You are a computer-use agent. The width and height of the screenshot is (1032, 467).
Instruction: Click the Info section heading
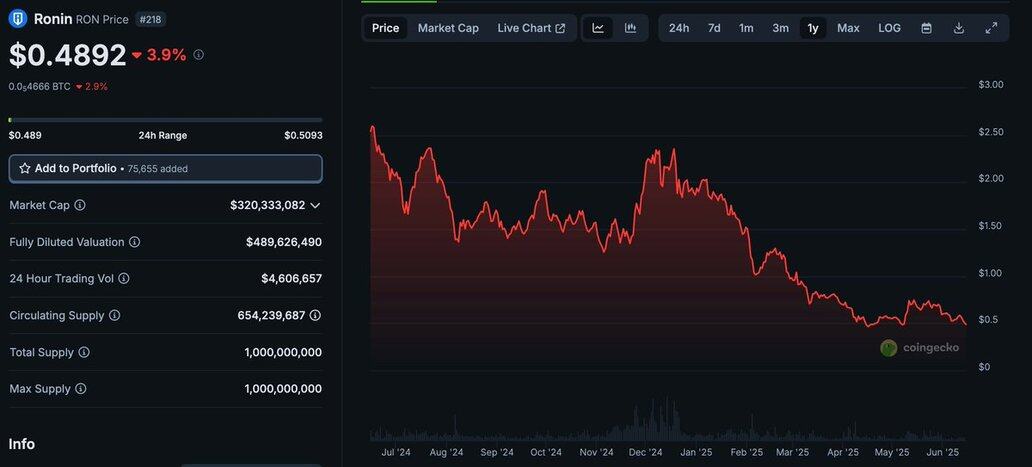pos(22,444)
